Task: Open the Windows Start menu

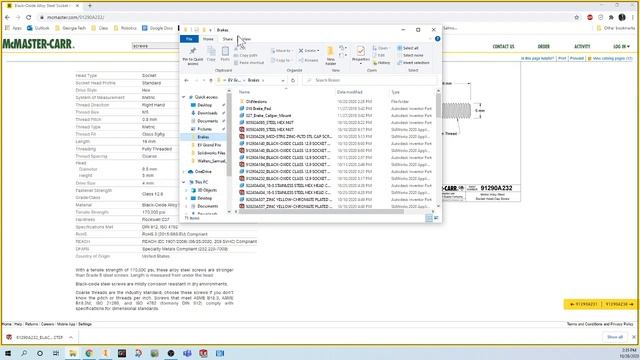Action: click(x=7, y=353)
